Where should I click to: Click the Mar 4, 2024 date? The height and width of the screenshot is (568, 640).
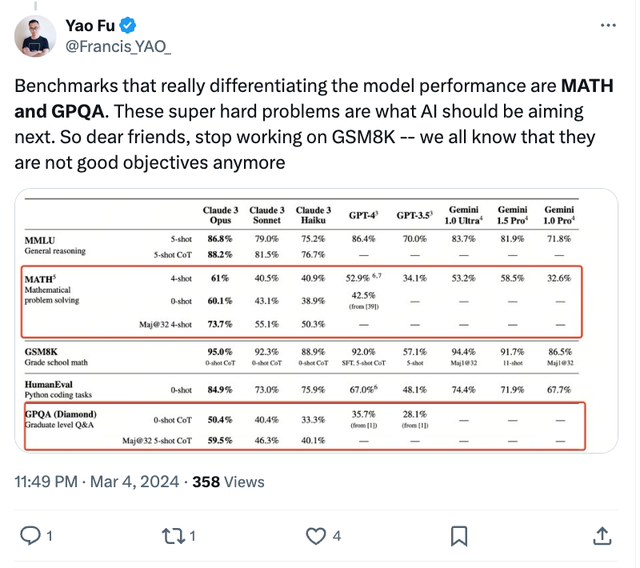coord(134,482)
